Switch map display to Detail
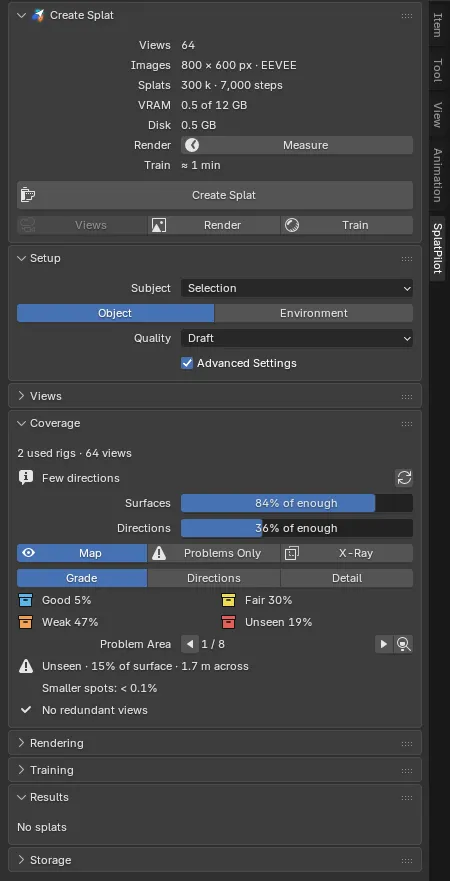The width and height of the screenshot is (450, 881). tap(347, 578)
